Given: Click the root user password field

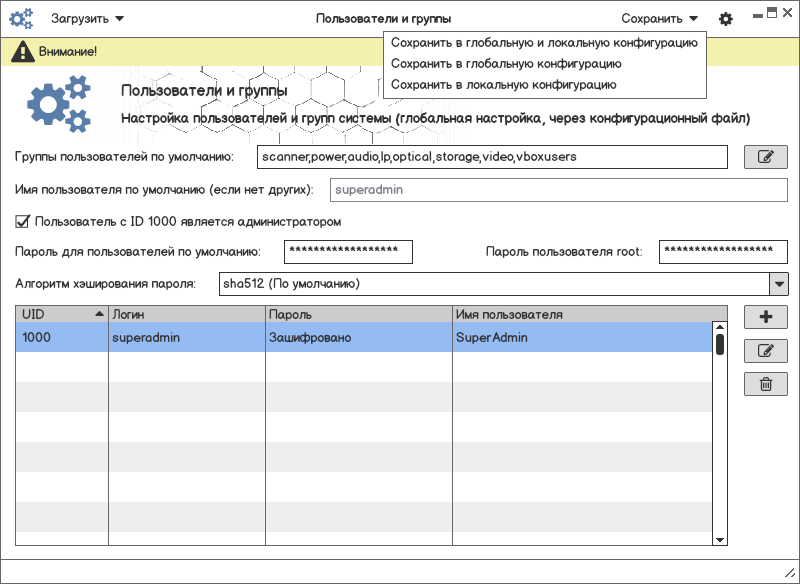Looking at the screenshot, I should 722,251.
